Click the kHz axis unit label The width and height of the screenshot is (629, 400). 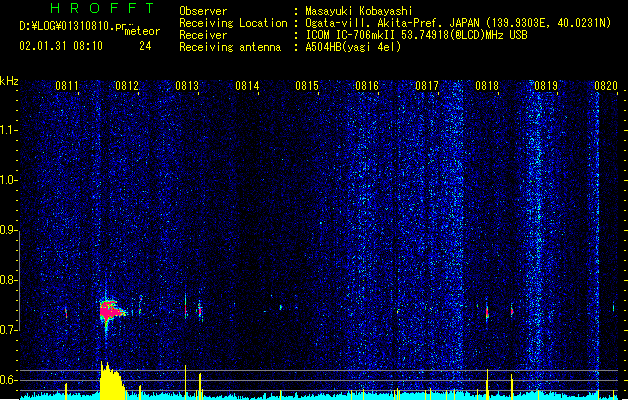[9, 81]
